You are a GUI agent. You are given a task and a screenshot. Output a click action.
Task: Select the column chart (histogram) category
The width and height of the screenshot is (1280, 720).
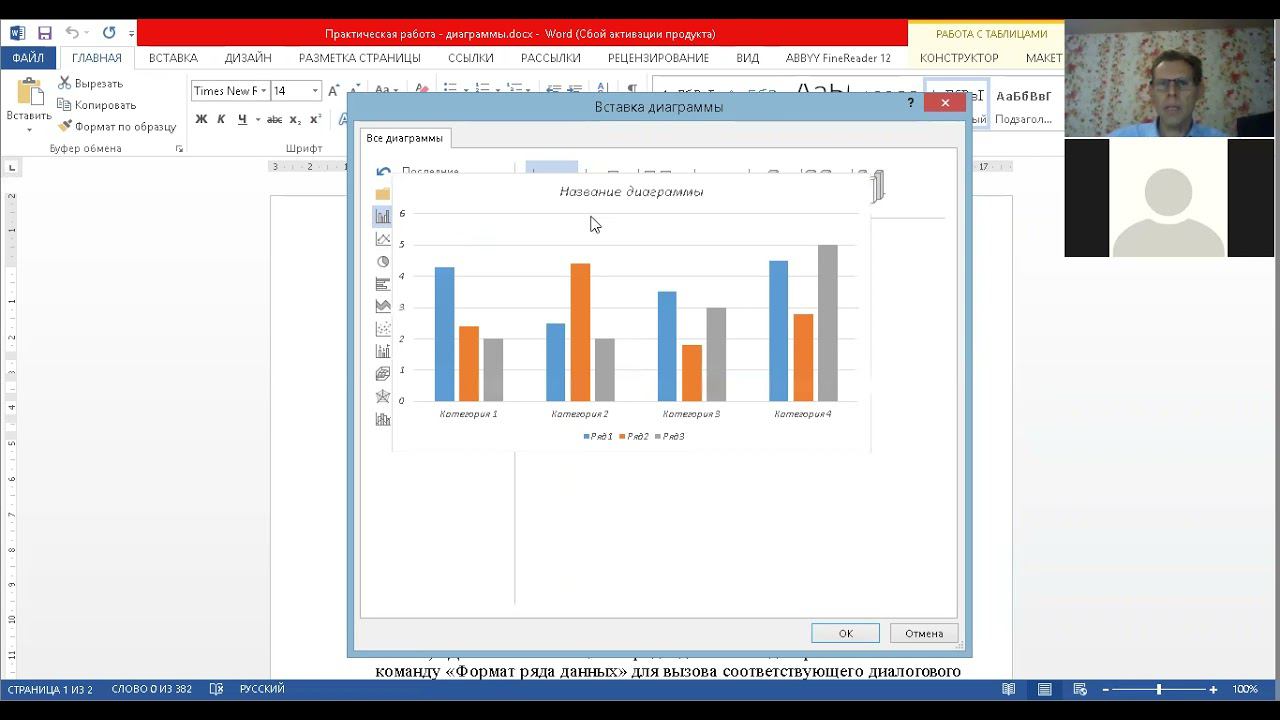pos(383,216)
